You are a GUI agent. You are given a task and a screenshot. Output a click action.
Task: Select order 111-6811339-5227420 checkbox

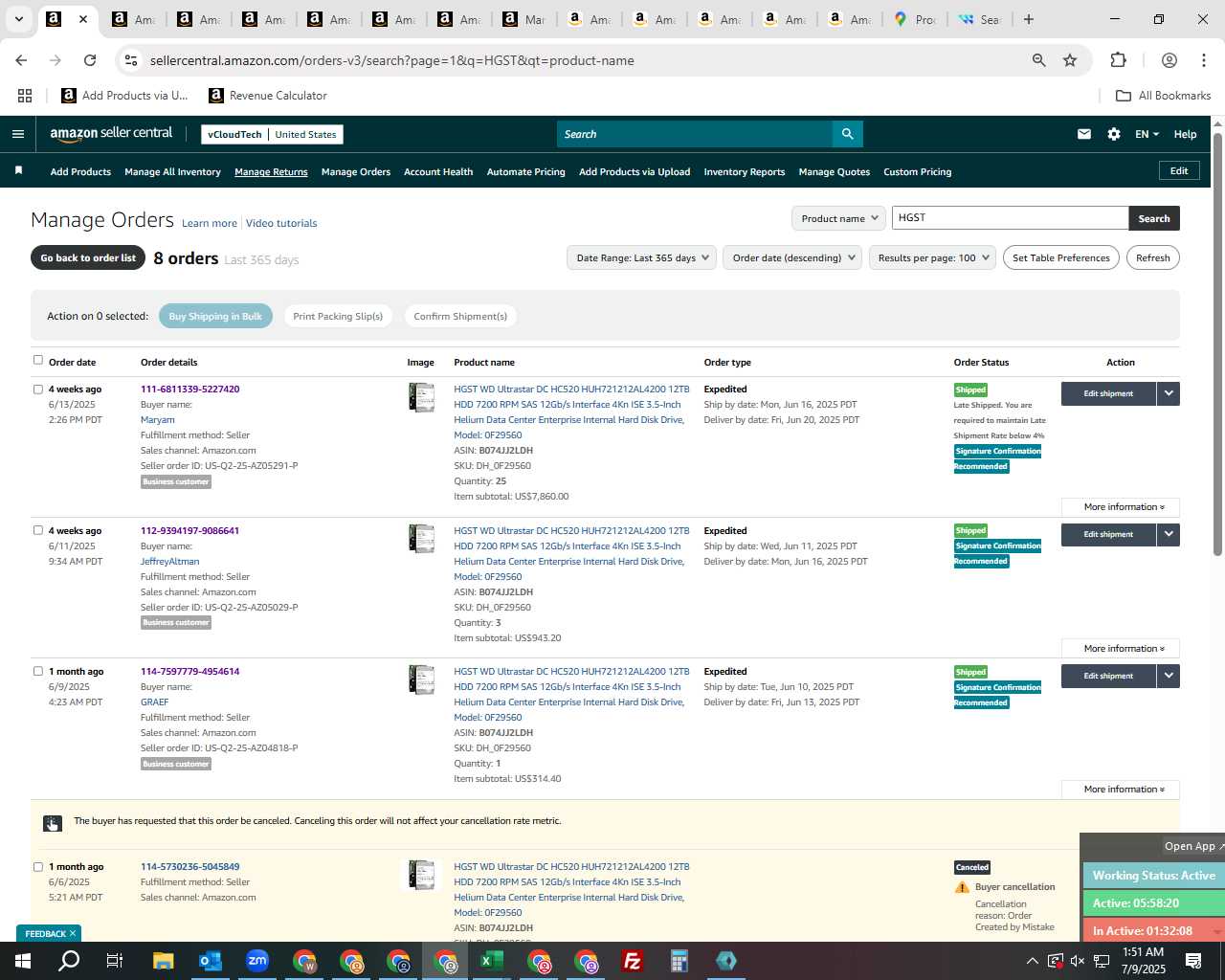point(38,390)
